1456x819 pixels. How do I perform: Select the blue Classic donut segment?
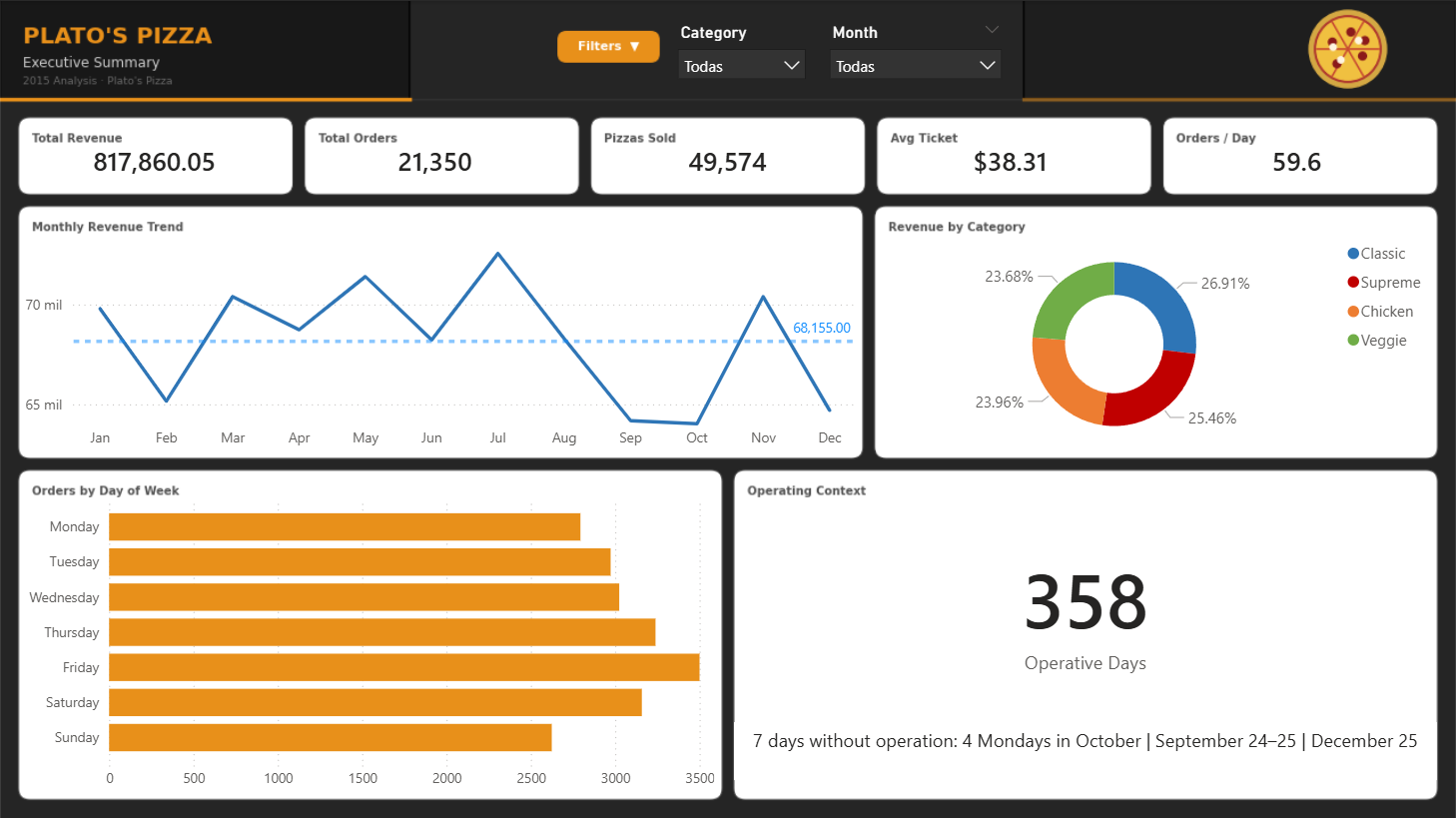click(x=1164, y=301)
